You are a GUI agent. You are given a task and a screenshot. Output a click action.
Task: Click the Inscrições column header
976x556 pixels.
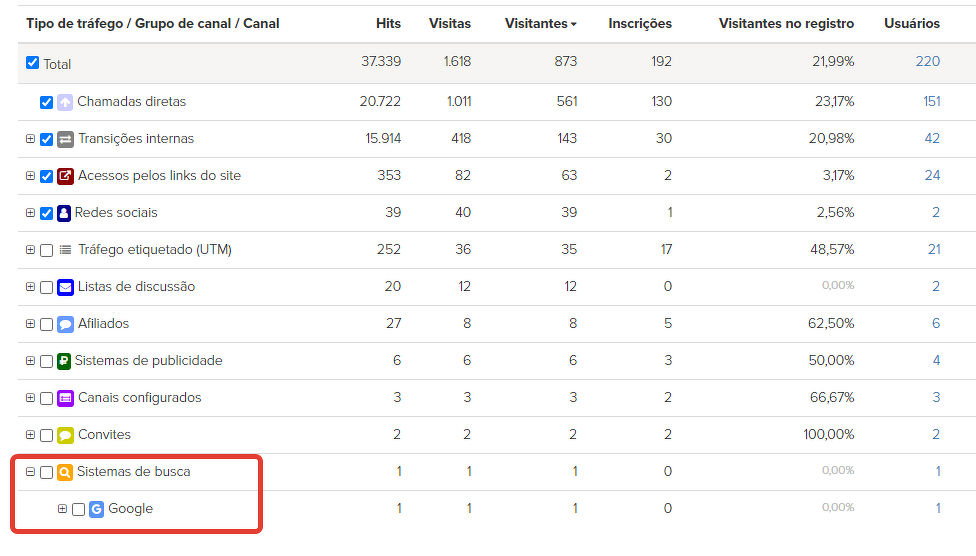(640, 23)
